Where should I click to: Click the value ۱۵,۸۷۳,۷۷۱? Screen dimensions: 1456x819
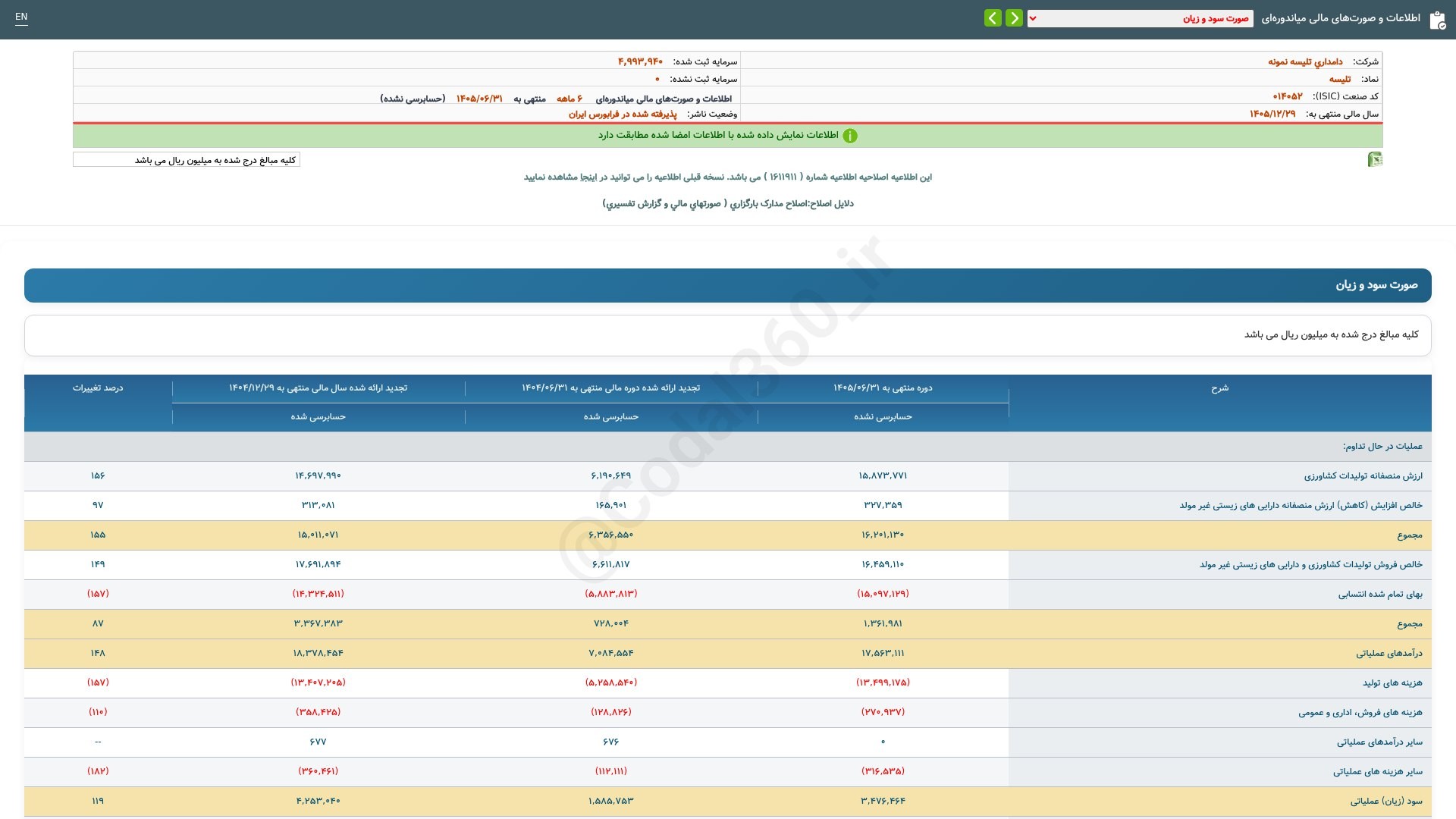883,475
